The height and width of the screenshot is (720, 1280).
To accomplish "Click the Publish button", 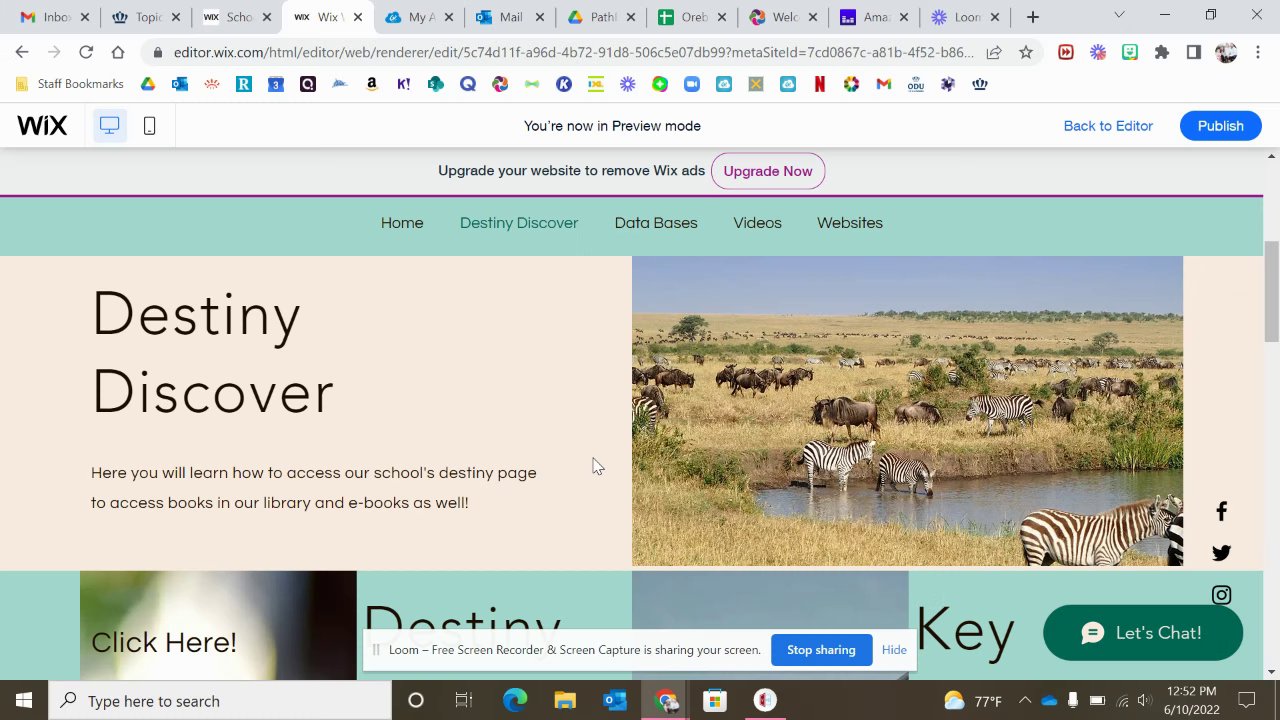I will pos(1220,126).
